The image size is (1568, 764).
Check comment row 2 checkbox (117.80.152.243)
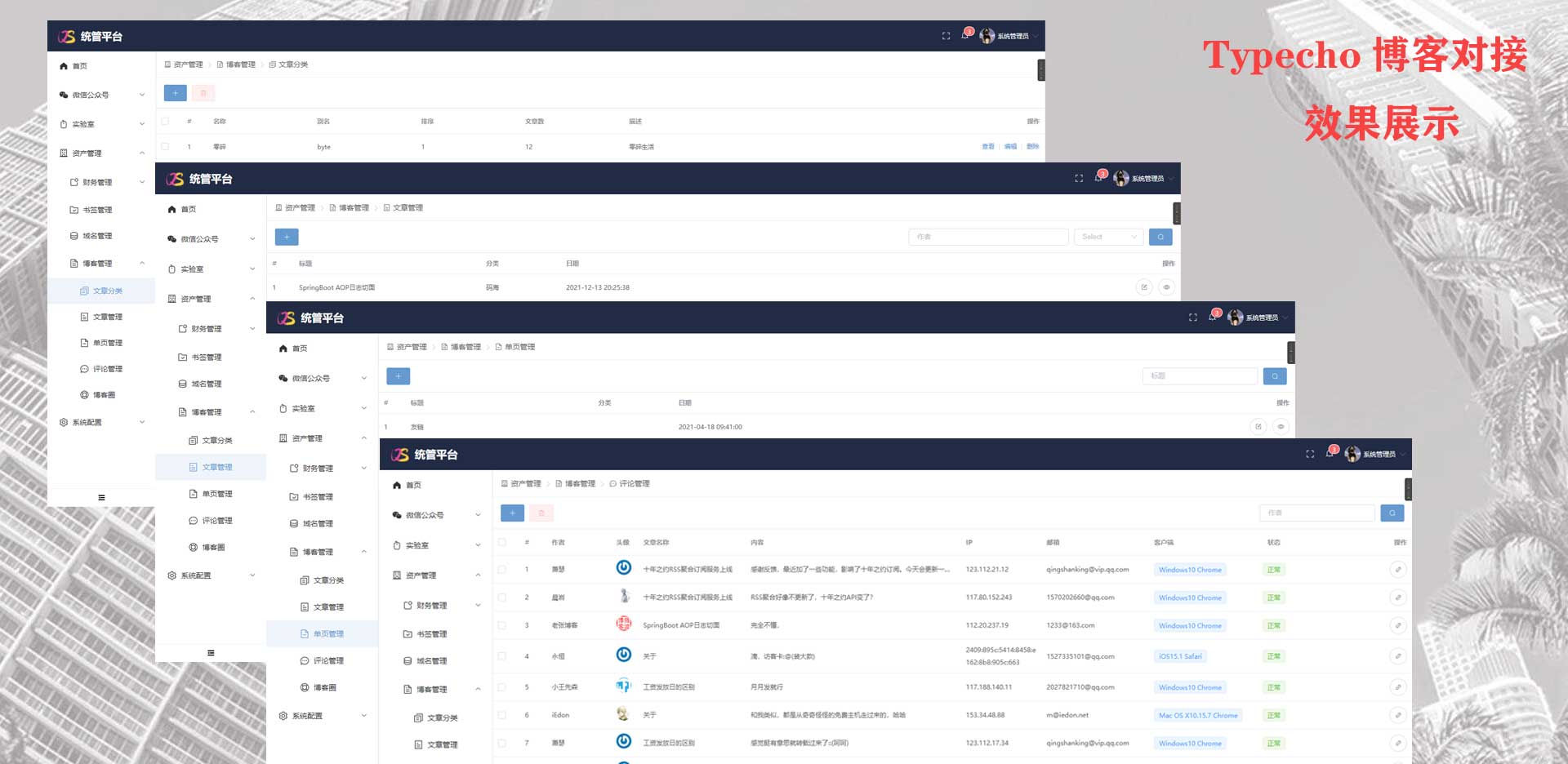pyautogui.click(x=502, y=597)
